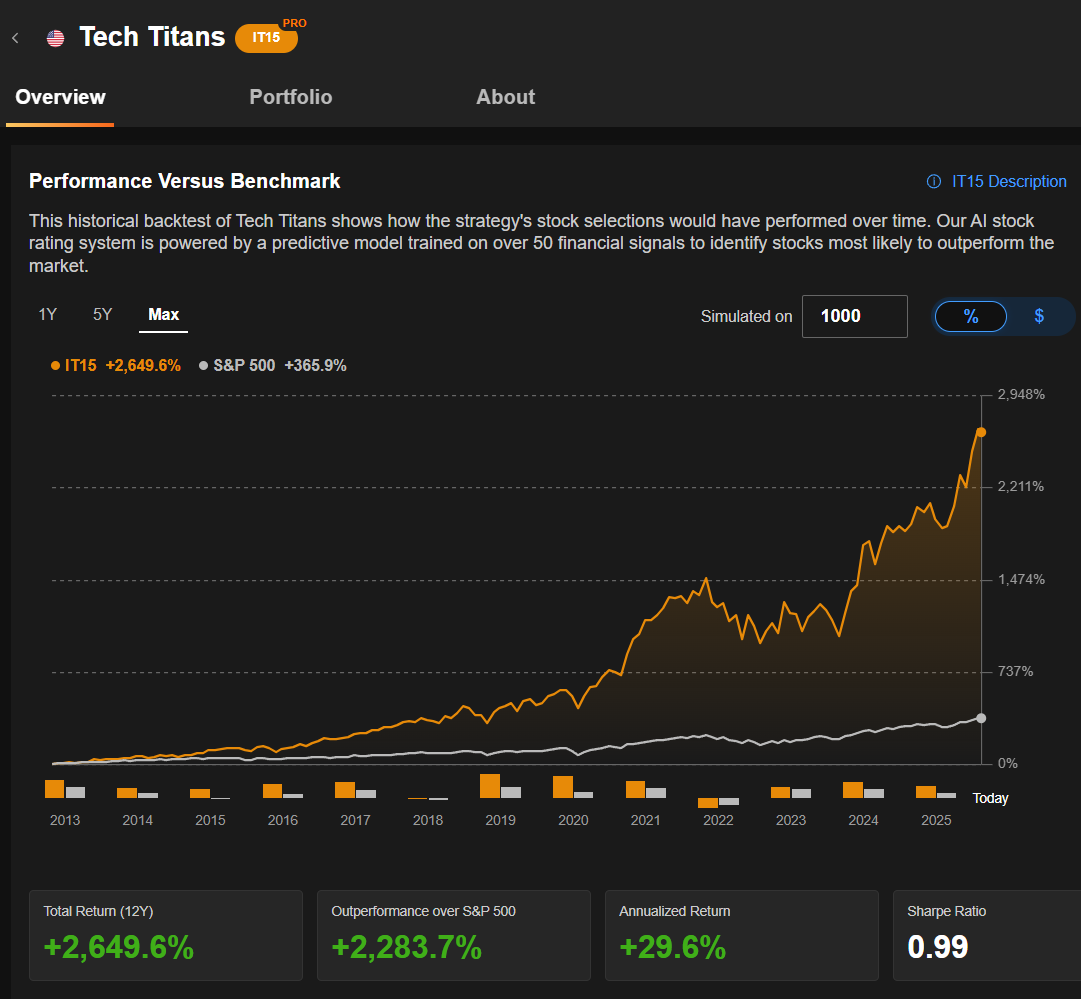Click the orange endpoint marker on IT15 line

981,432
